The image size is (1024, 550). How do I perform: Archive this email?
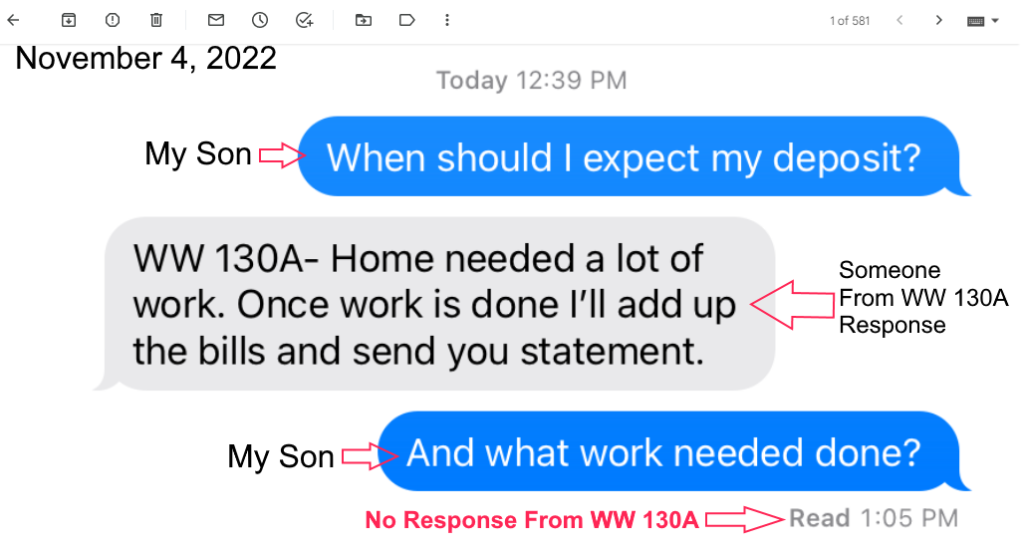[69, 20]
